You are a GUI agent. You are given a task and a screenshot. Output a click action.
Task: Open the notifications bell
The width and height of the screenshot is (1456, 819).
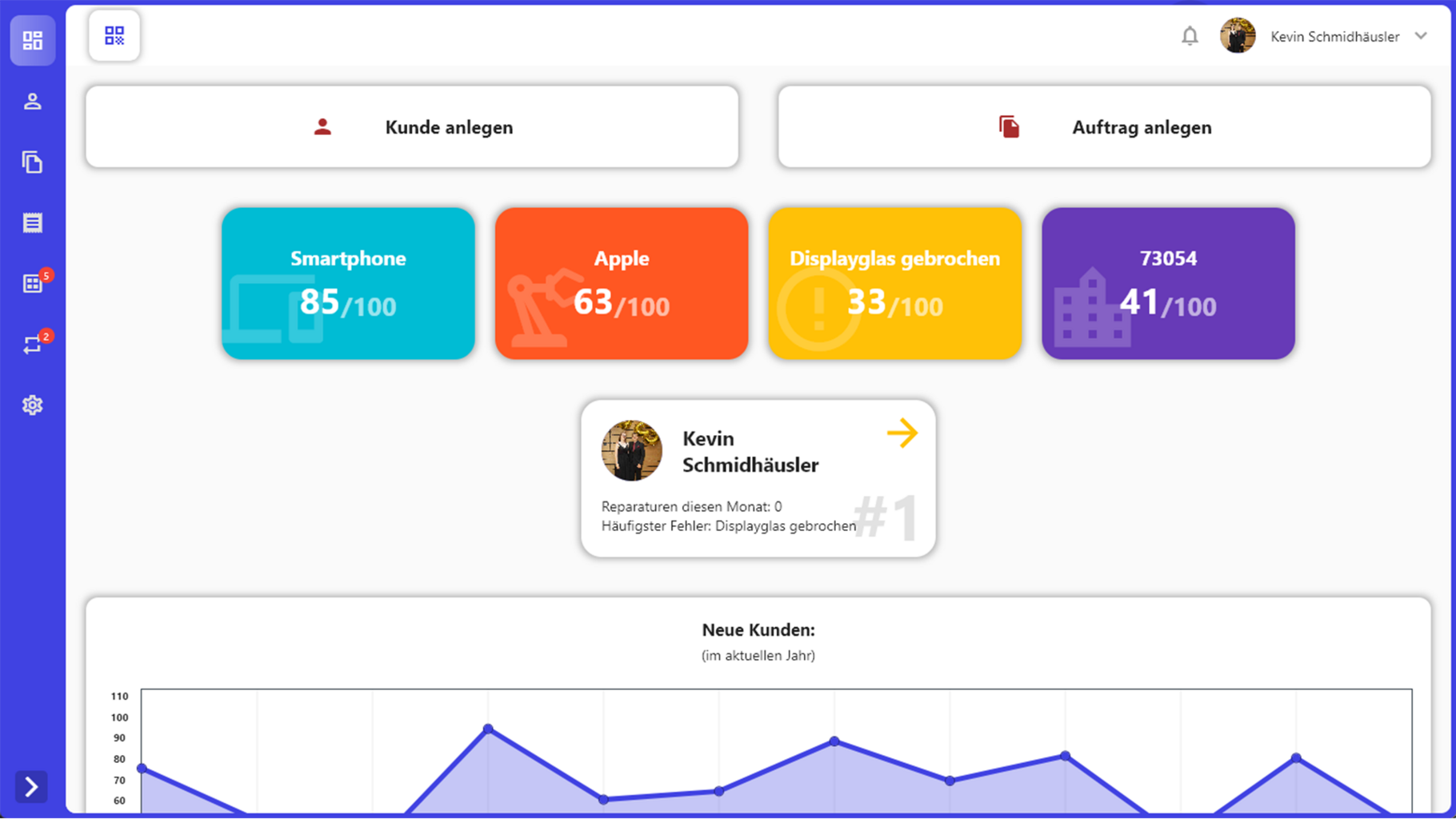tap(1190, 36)
